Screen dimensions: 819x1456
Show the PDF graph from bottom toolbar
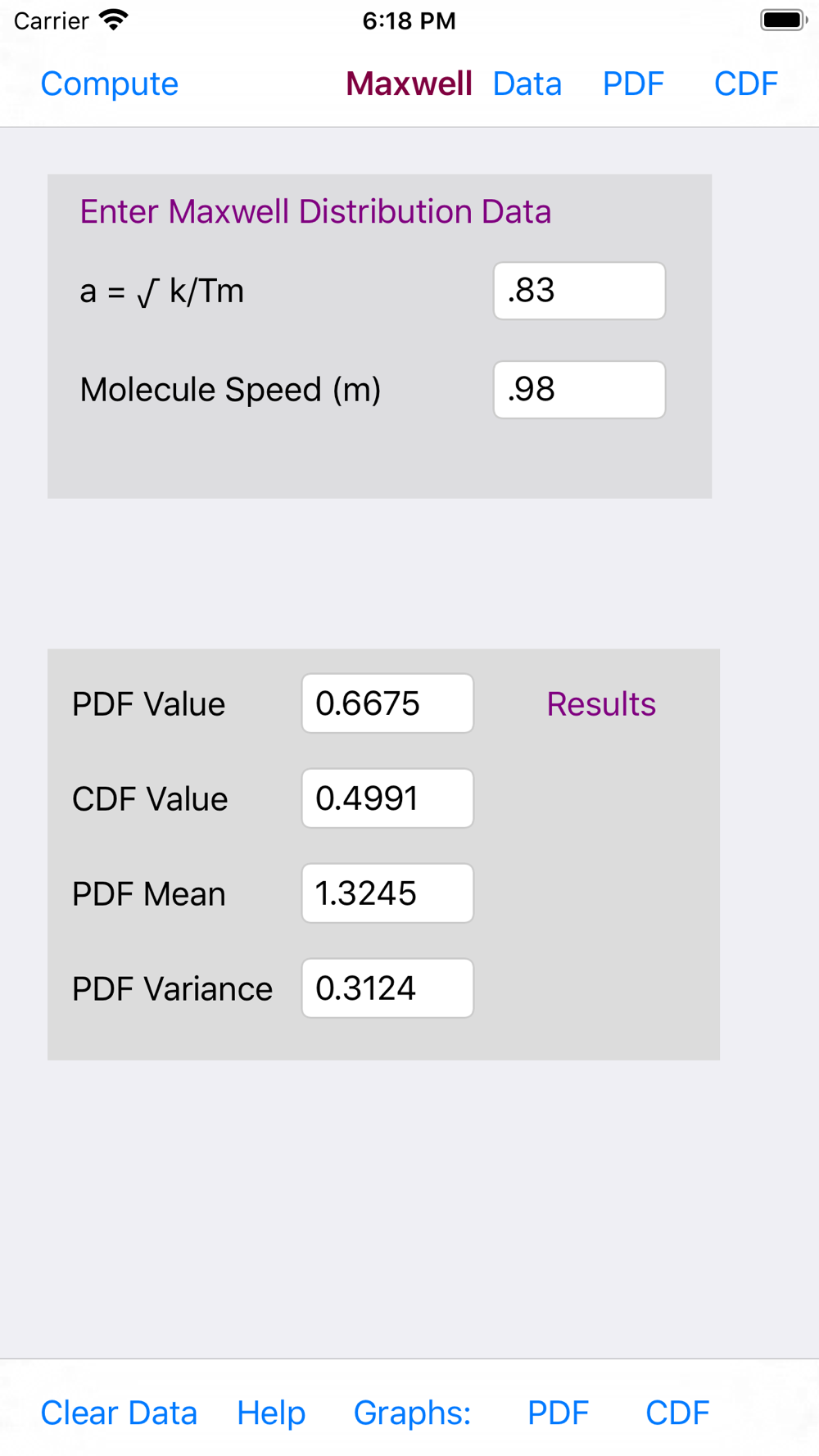pyautogui.click(x=558, y=1413)
